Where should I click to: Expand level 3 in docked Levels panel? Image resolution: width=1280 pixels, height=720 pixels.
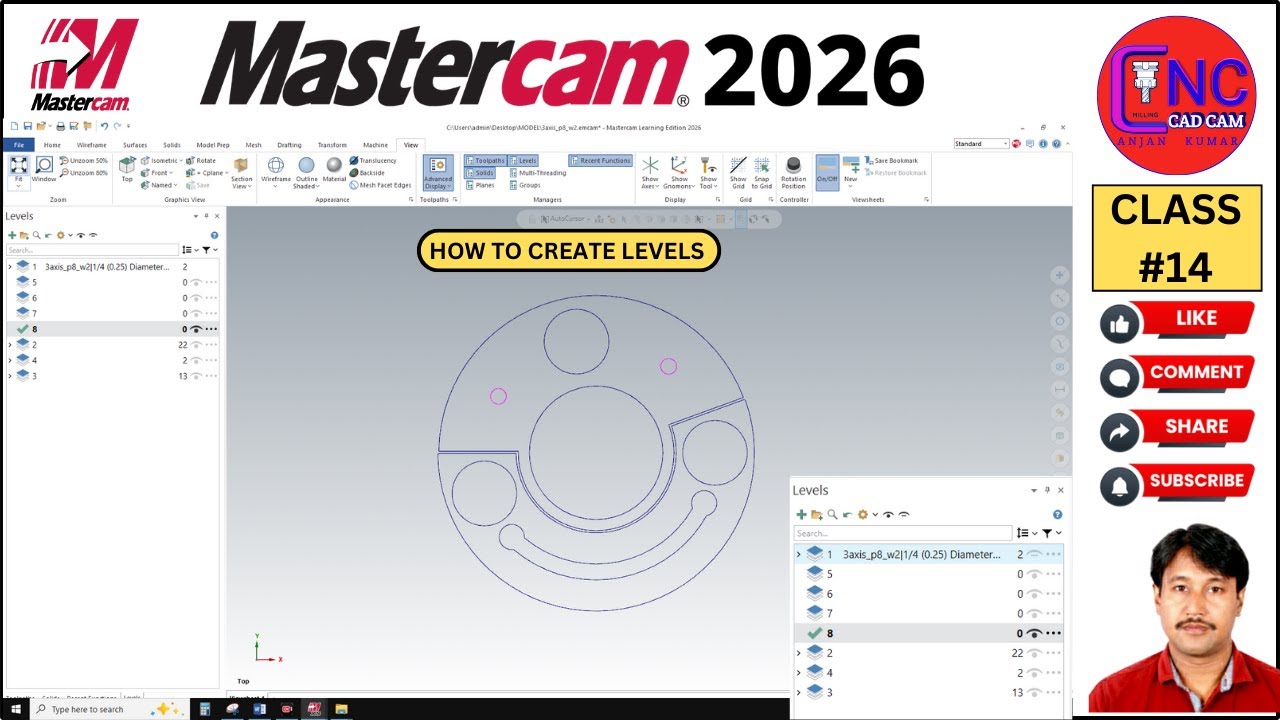10,376
